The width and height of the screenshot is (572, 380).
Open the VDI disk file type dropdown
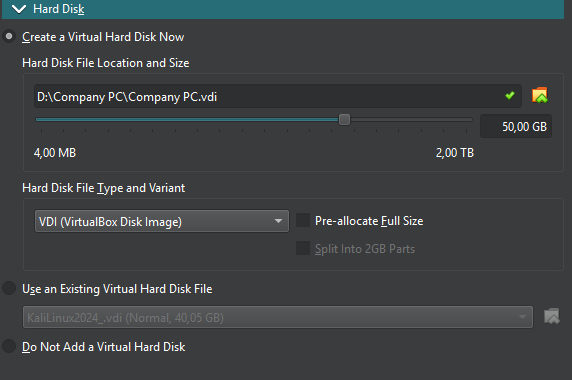pyautogui.click(x=162, y=221)
